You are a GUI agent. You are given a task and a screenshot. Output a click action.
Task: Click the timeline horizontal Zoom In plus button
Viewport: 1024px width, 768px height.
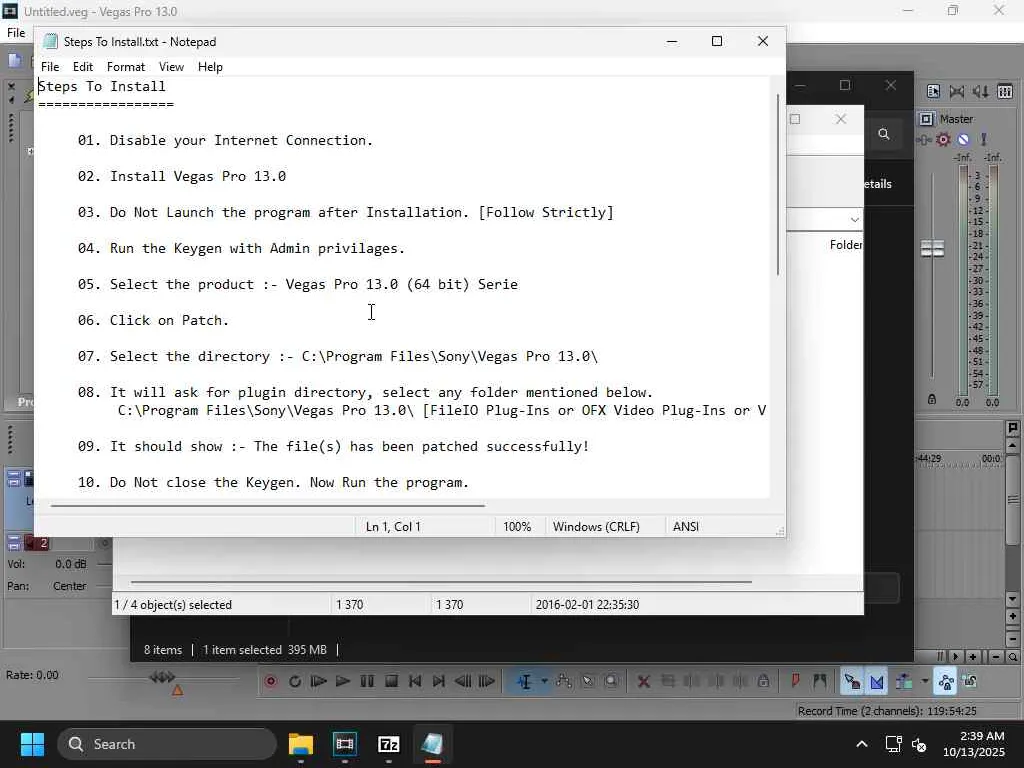[972, 656]
